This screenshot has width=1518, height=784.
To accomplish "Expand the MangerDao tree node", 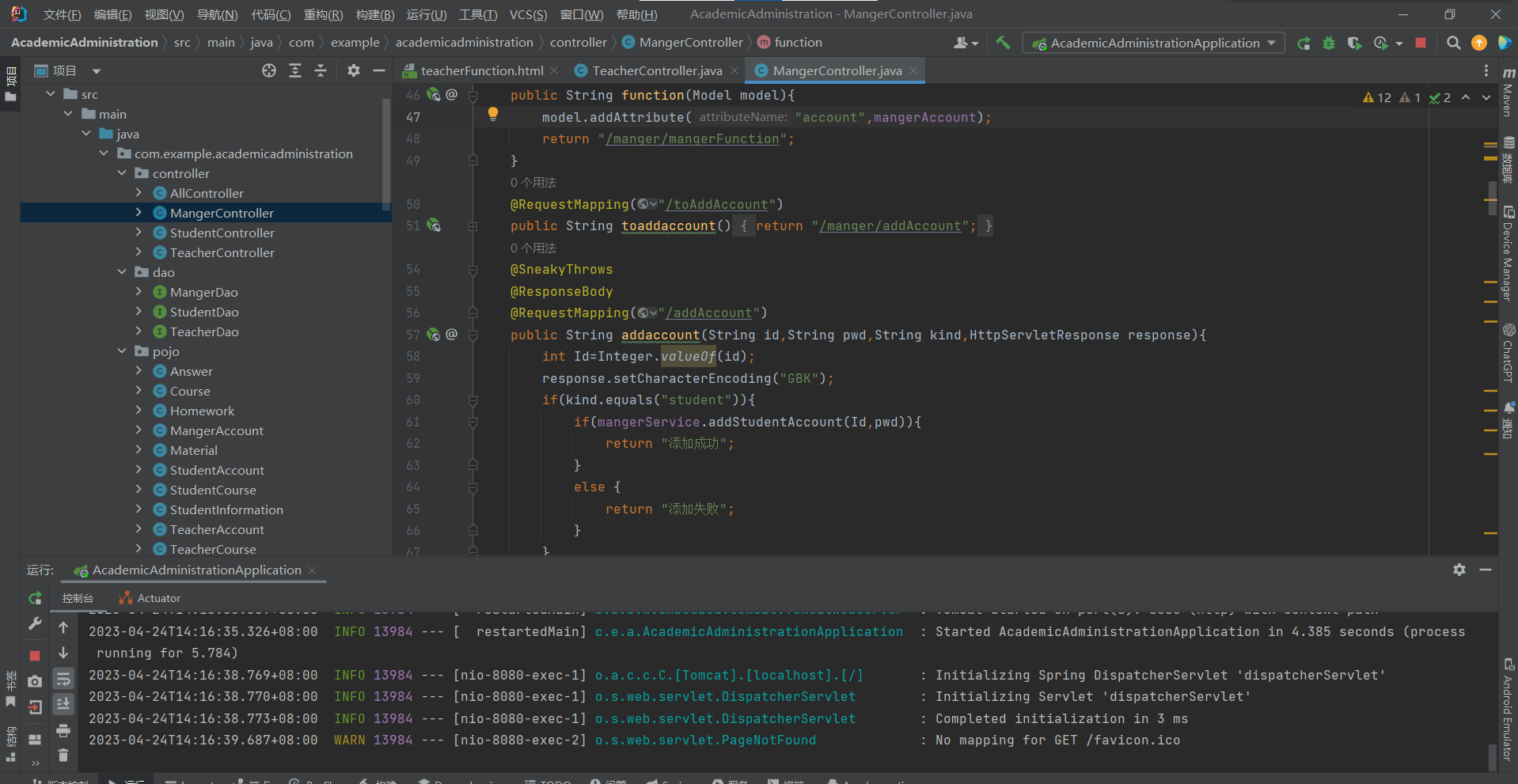I will click(139, 292).
